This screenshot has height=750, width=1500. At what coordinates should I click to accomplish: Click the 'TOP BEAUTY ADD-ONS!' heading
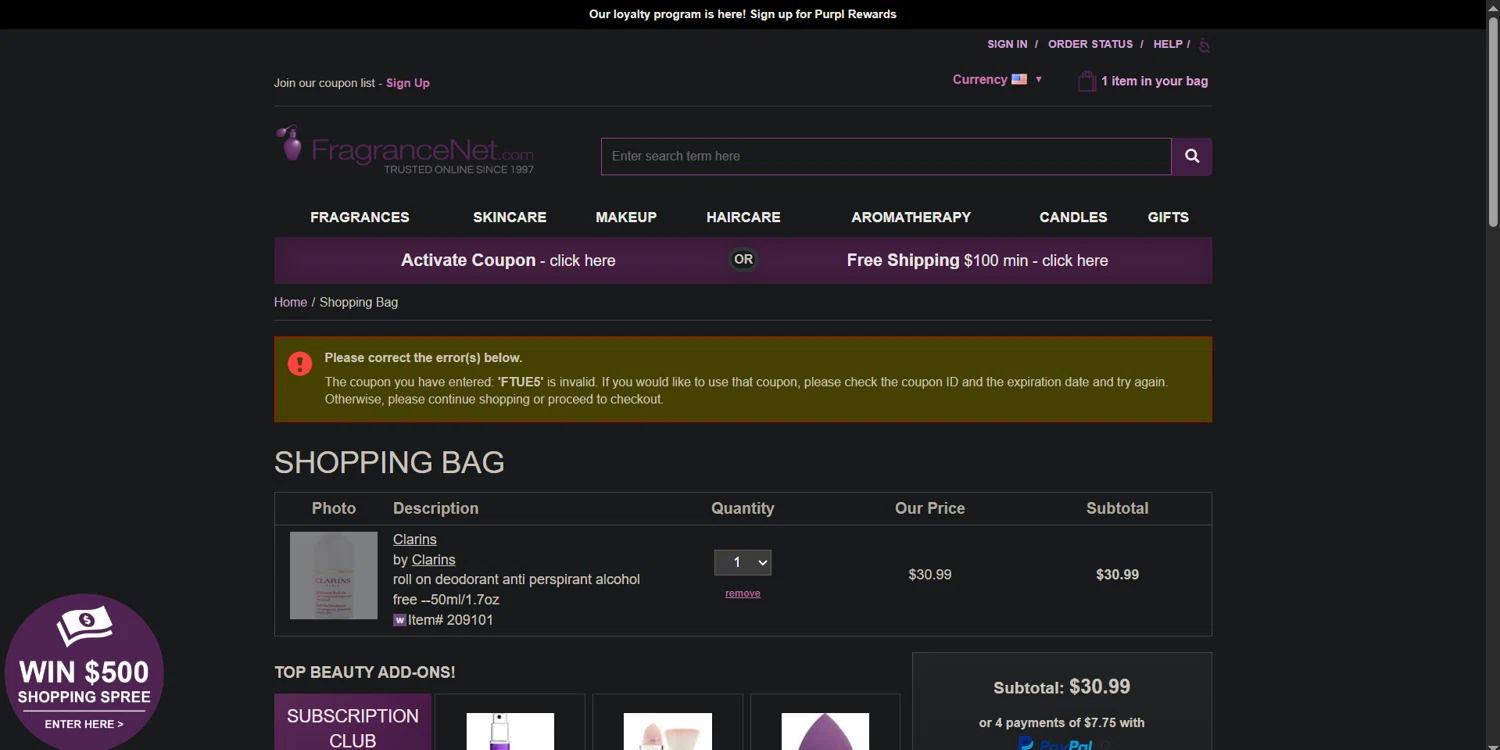coord(365,672)
